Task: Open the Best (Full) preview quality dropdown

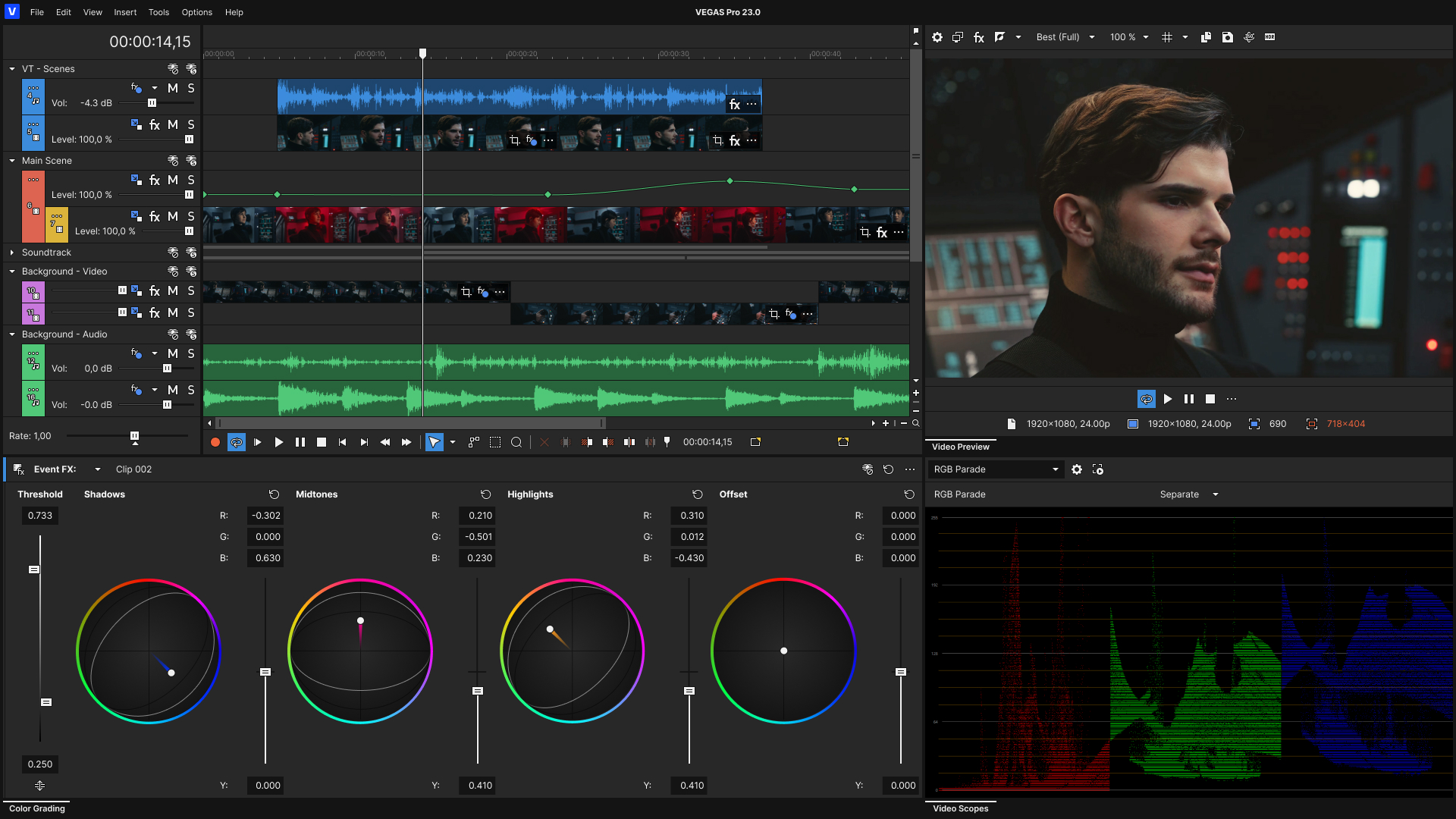Action: coord(1065,37)
